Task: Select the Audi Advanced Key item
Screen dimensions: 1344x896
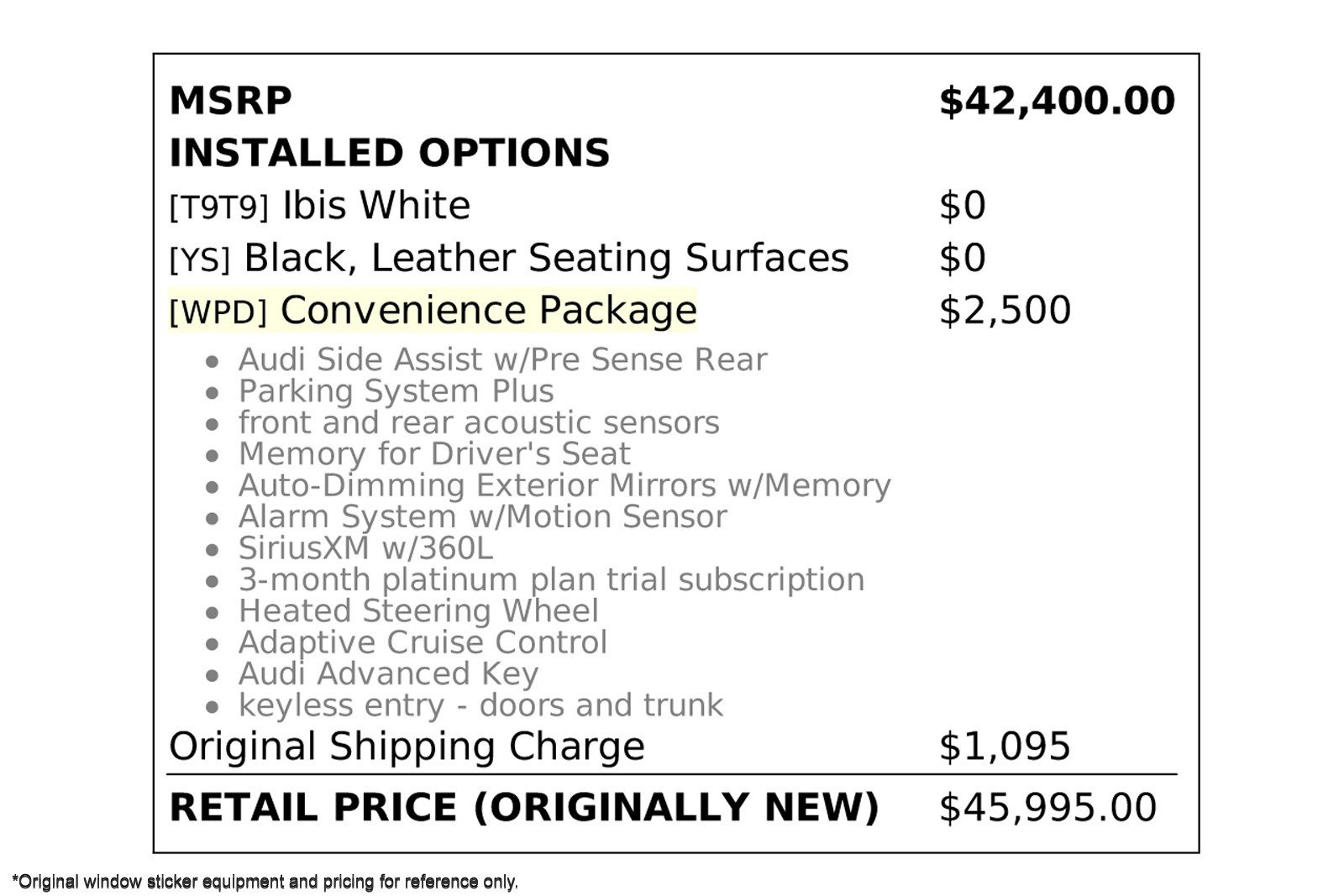Action: click(388, 674)
